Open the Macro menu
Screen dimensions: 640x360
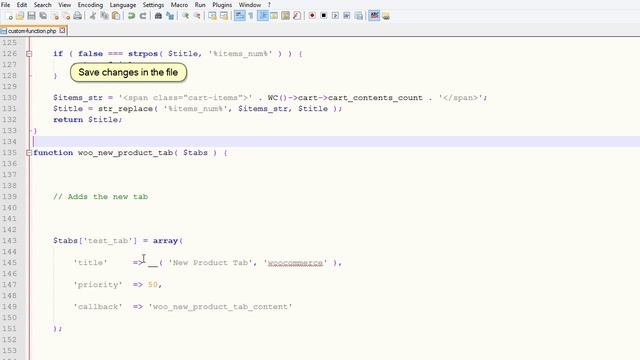pos(179,5)
